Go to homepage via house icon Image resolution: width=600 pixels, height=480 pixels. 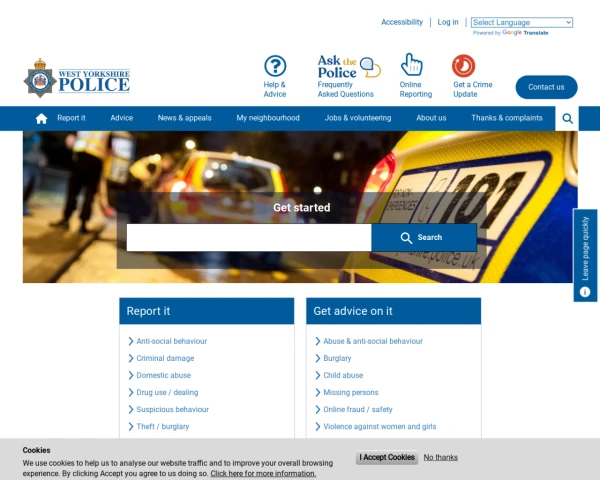(x=41, y=118)
